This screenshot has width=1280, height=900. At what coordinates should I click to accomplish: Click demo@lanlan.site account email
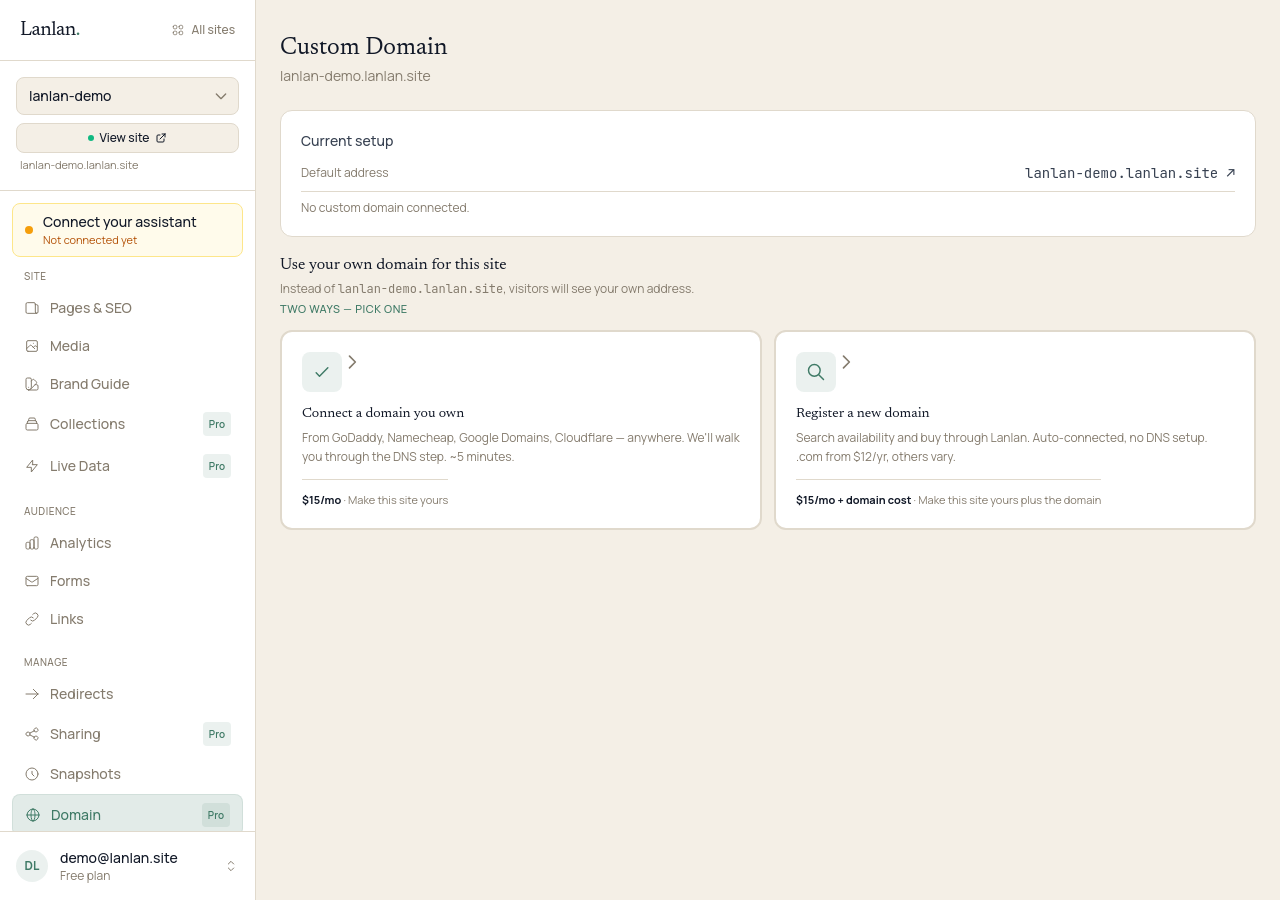coord(119,858)
